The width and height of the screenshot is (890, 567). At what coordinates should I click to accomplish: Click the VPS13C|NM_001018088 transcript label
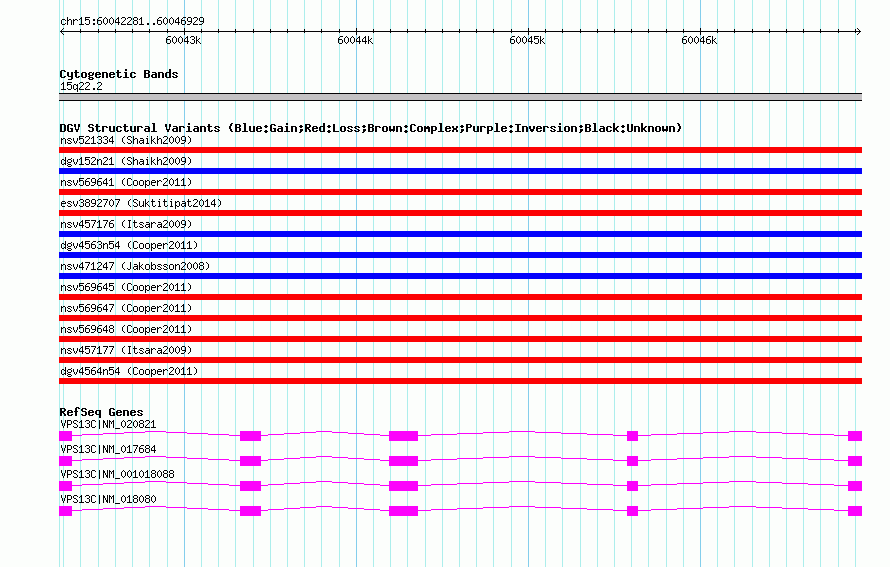(117, 474)
